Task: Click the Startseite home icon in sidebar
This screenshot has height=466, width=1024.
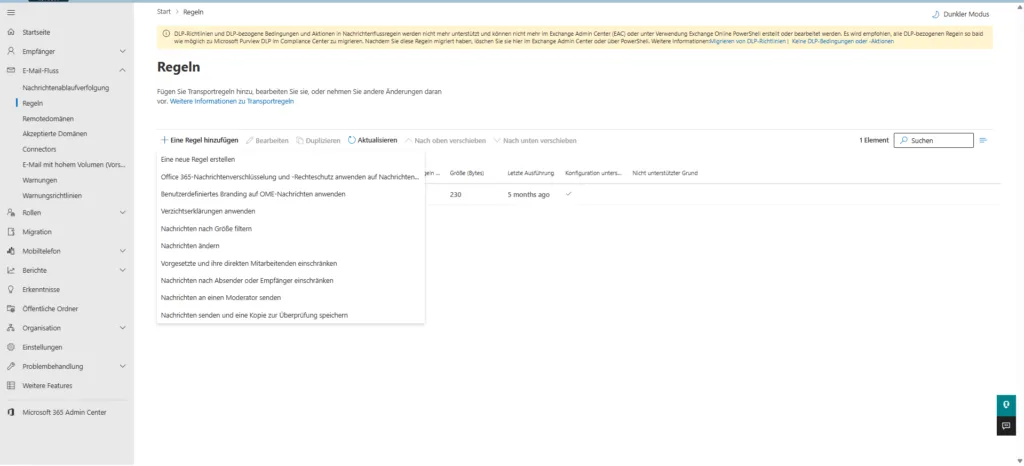Action: 11,31
